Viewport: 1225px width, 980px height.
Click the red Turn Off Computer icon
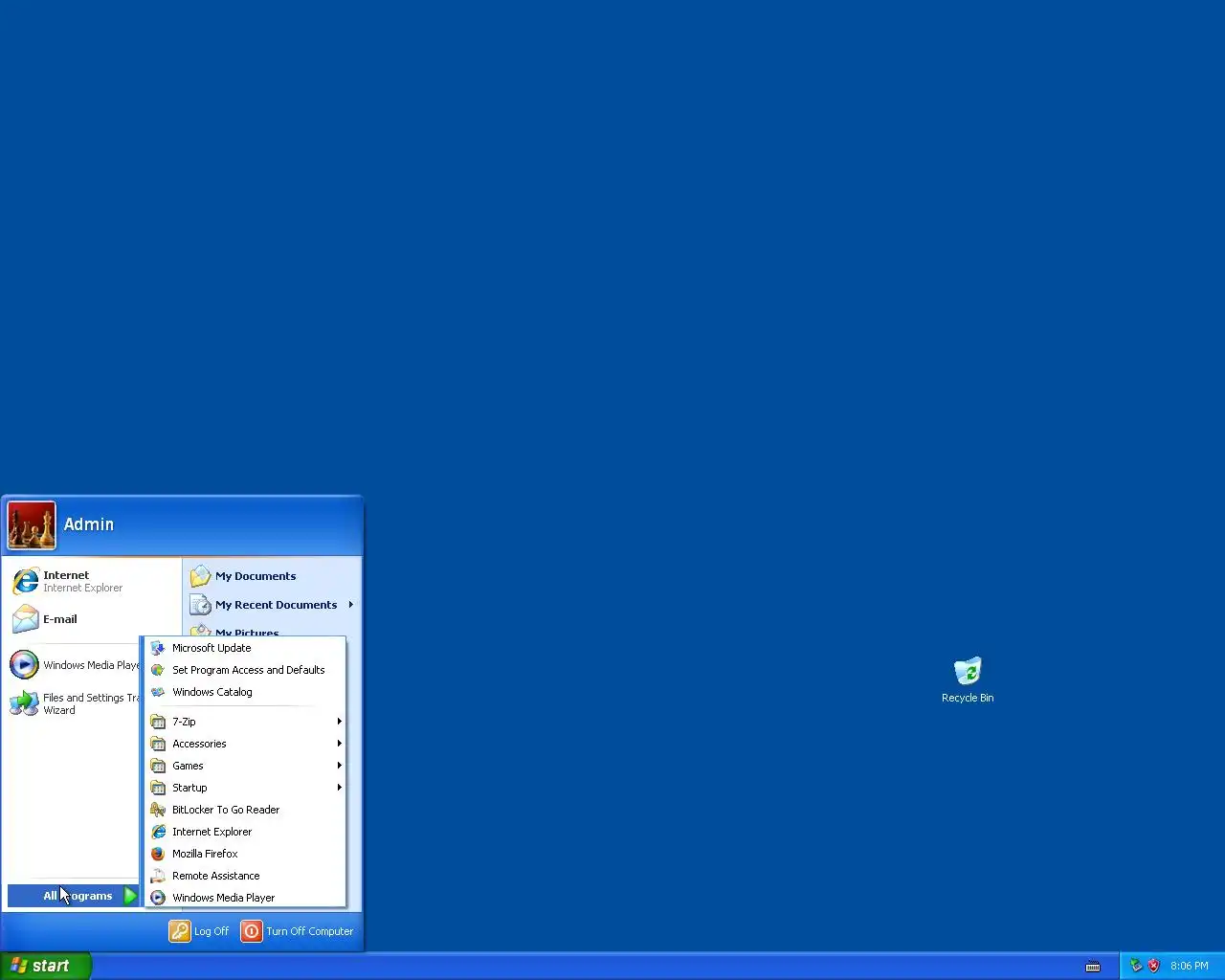point(251,931)
